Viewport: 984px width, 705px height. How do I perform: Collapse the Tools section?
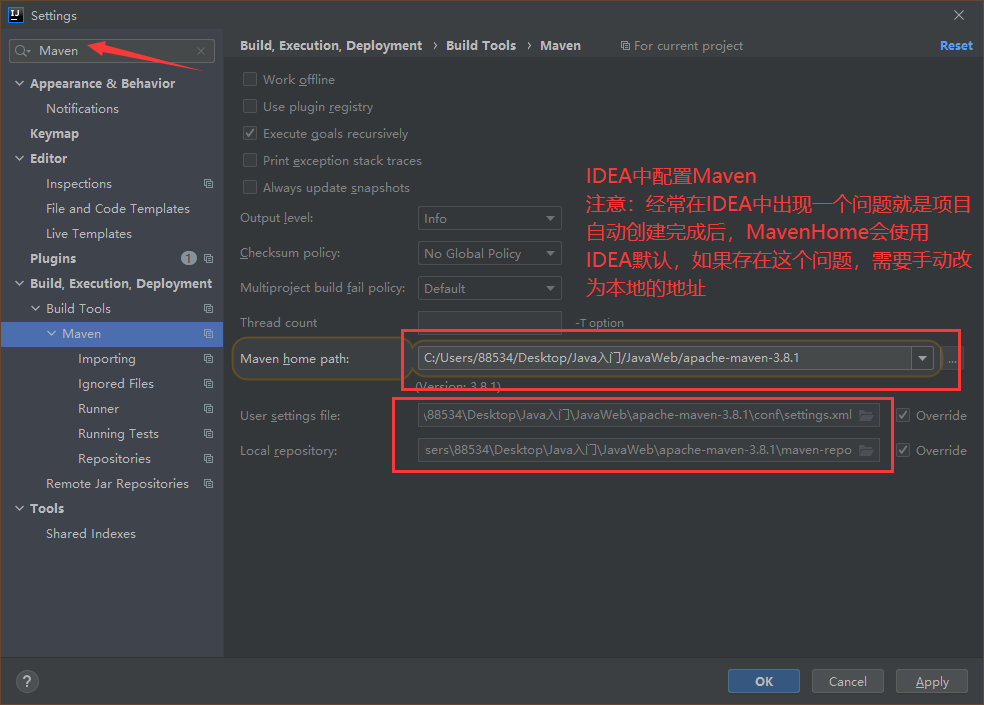point(19,509)
